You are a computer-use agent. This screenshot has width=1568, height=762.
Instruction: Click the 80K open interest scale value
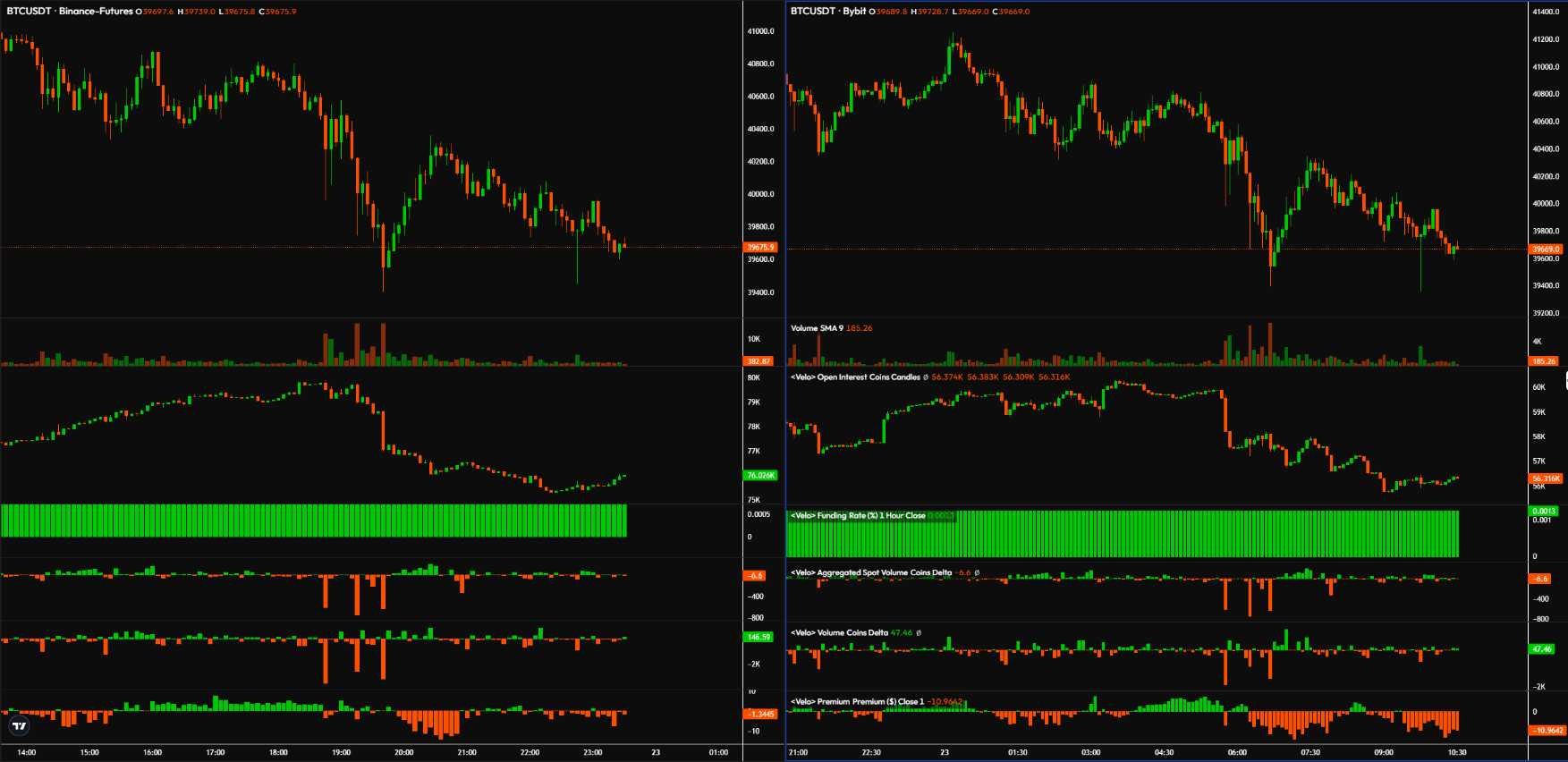753,377
